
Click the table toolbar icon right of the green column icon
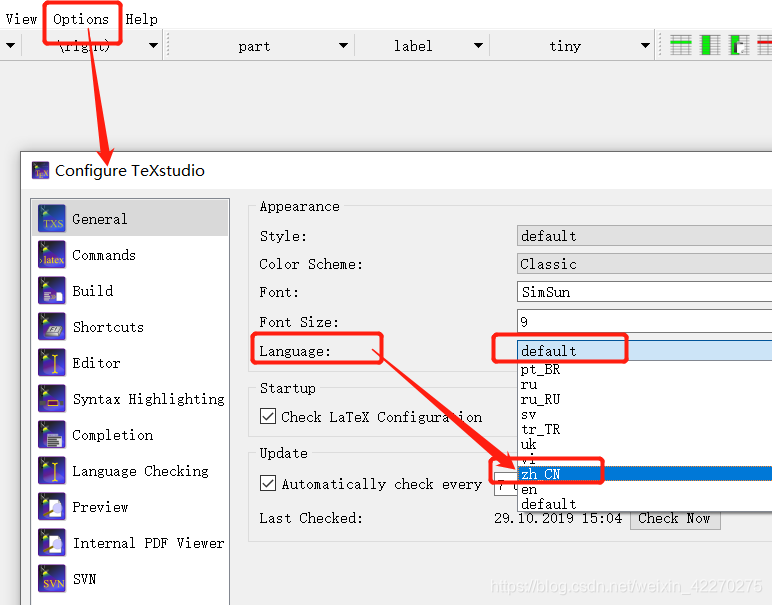[x=739, y=45]
